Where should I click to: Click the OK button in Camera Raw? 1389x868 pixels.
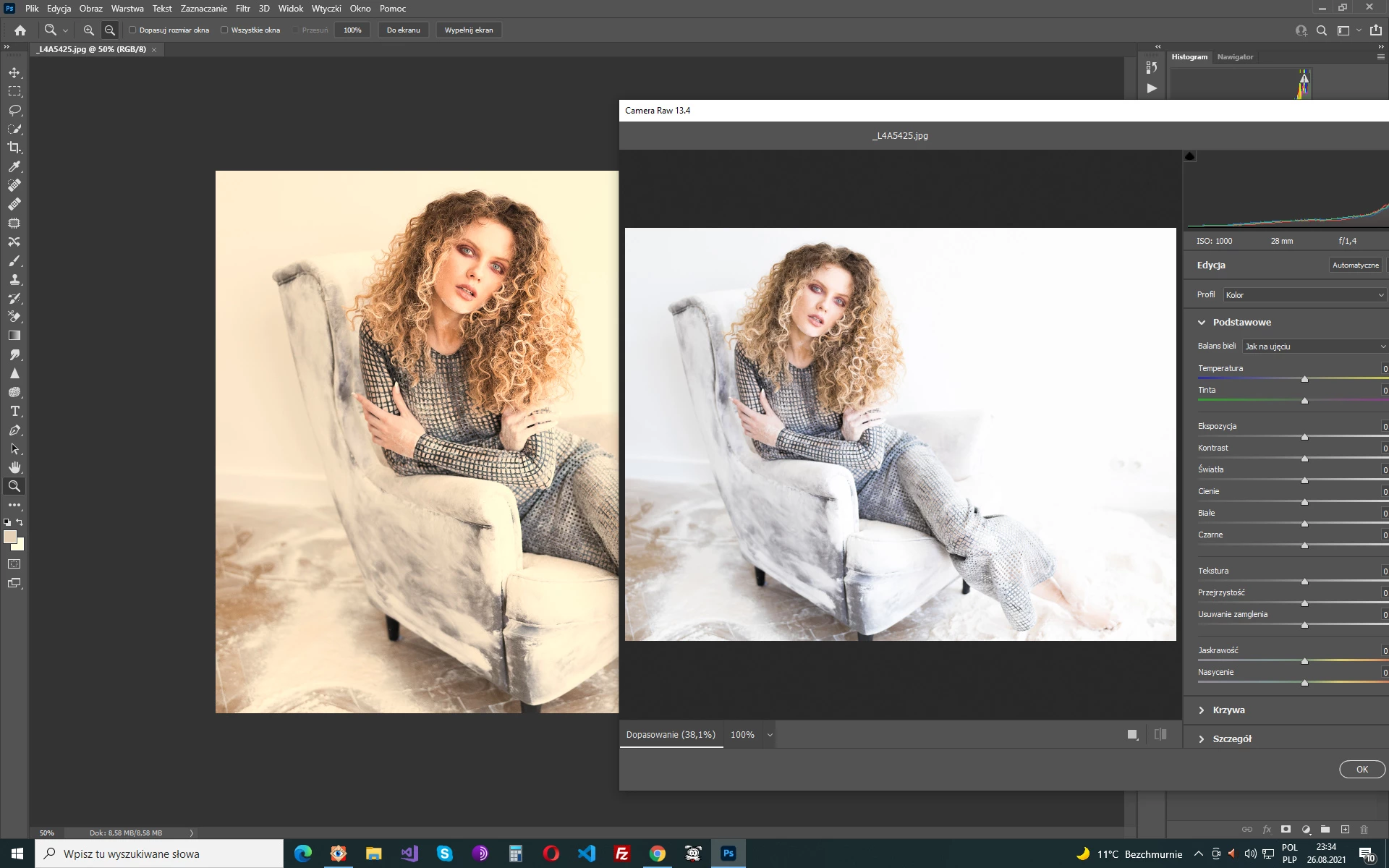click(x=1362, y=770)
